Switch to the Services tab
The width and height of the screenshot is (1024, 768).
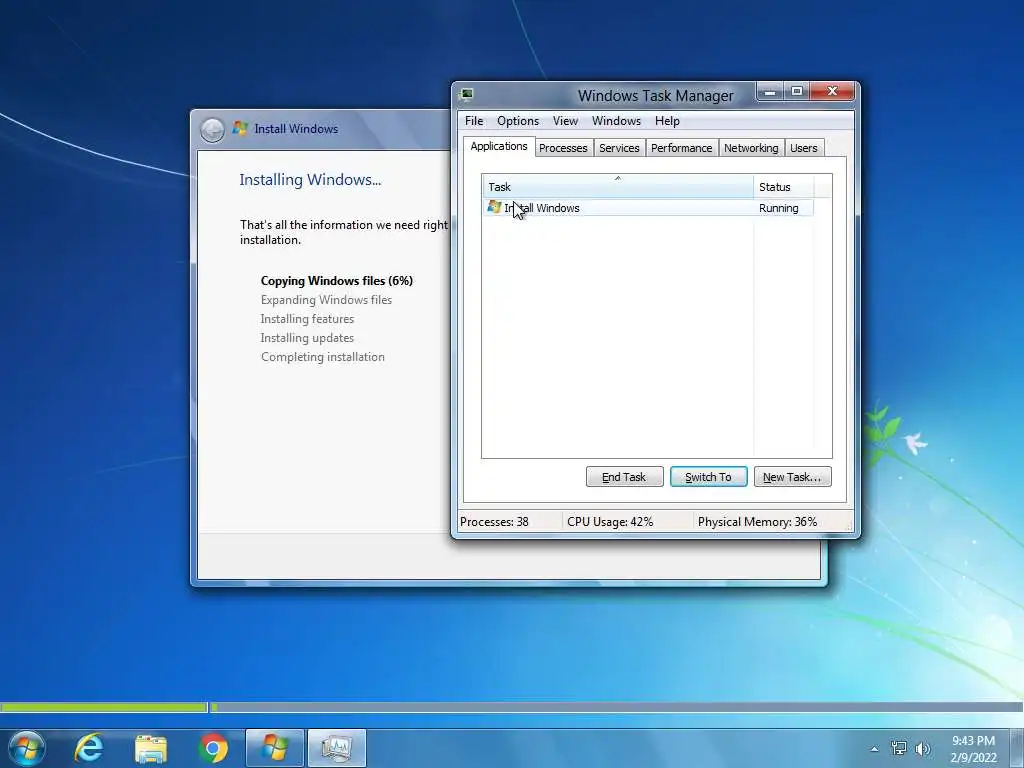tap(619, 148)
